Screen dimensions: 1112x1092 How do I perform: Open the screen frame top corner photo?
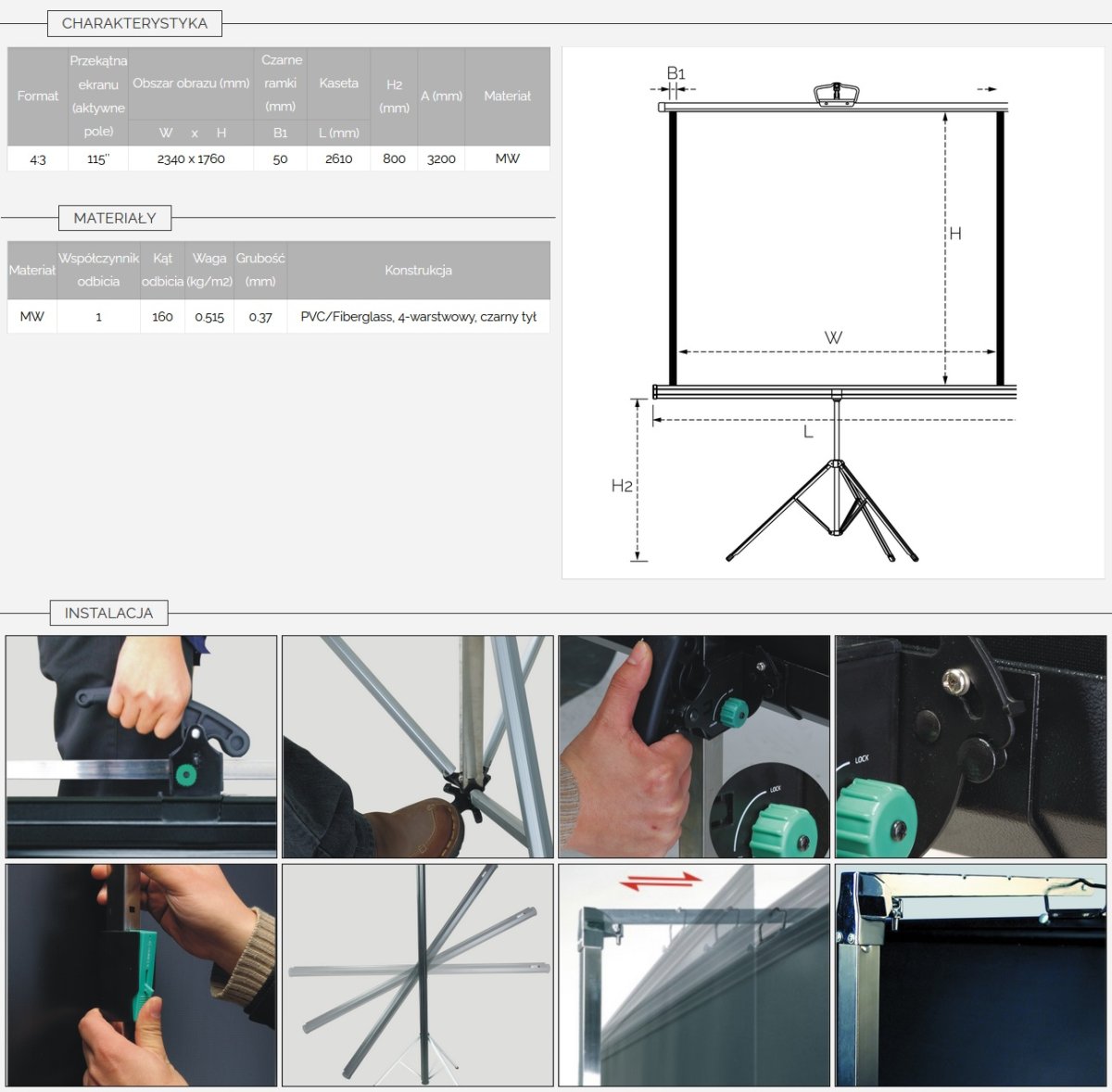(970, 975)
